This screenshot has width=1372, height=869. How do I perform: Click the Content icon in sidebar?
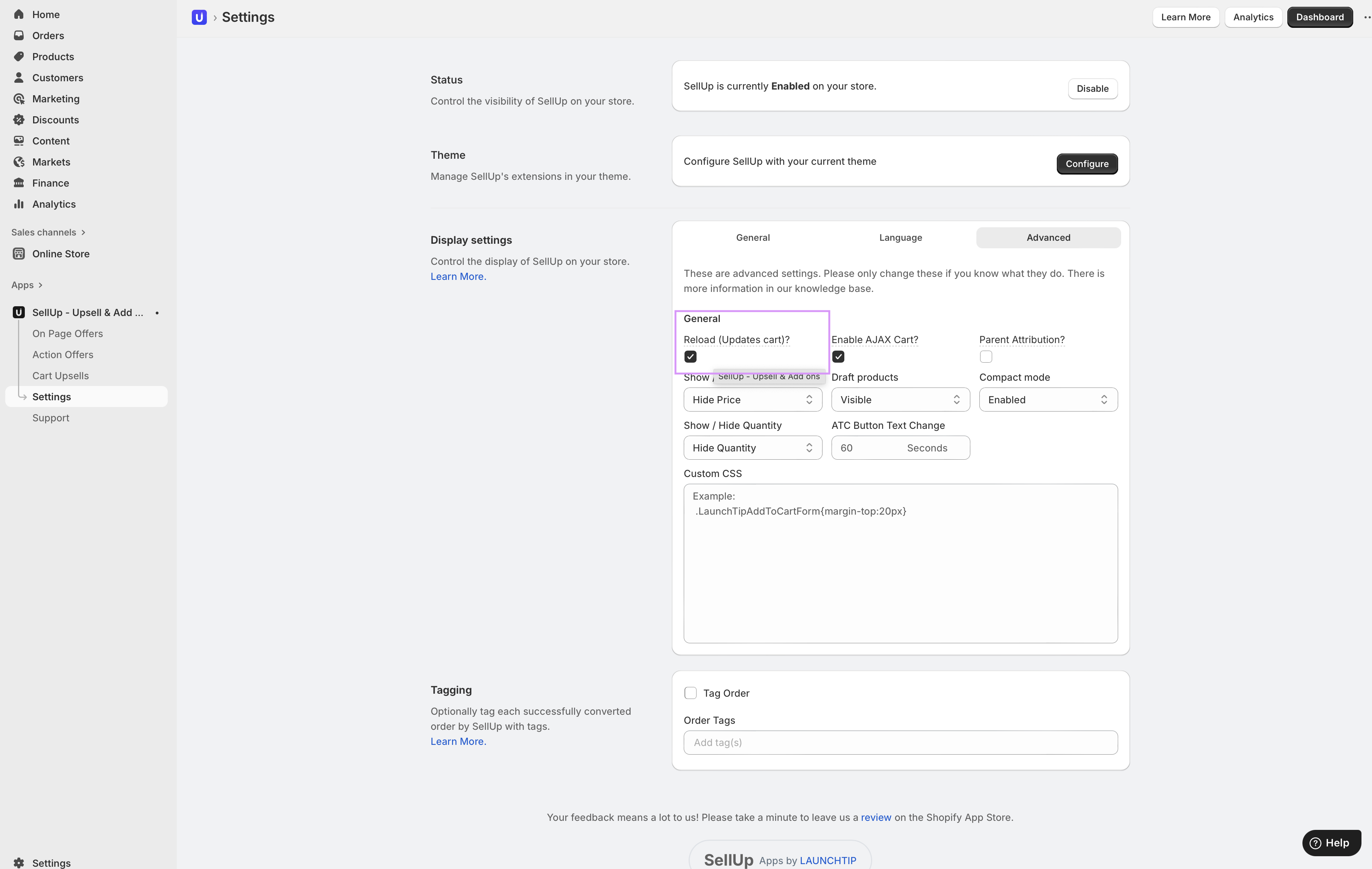pos(19,141)
